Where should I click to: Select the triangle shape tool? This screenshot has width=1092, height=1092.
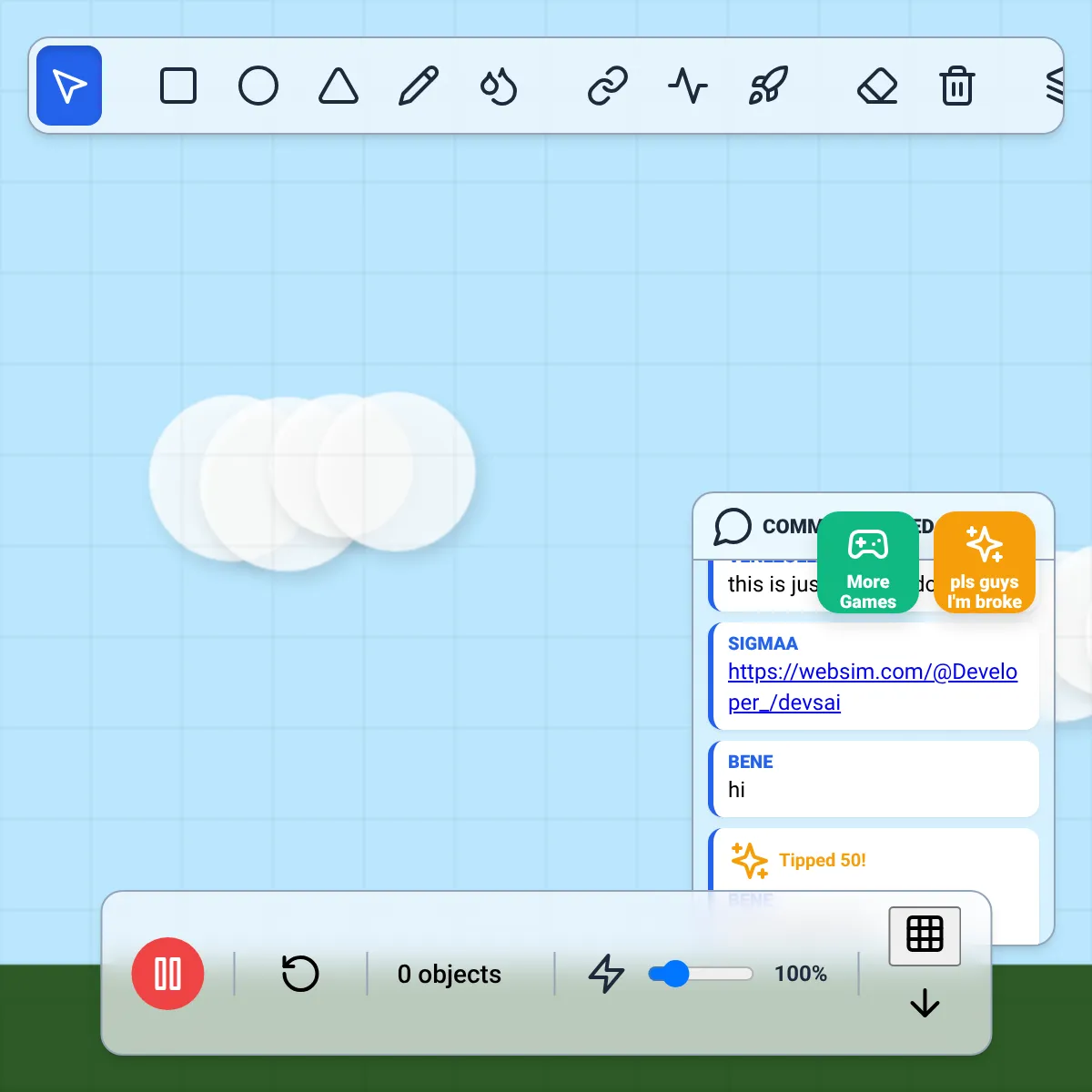pyautogui.click(x=339, y=86)
